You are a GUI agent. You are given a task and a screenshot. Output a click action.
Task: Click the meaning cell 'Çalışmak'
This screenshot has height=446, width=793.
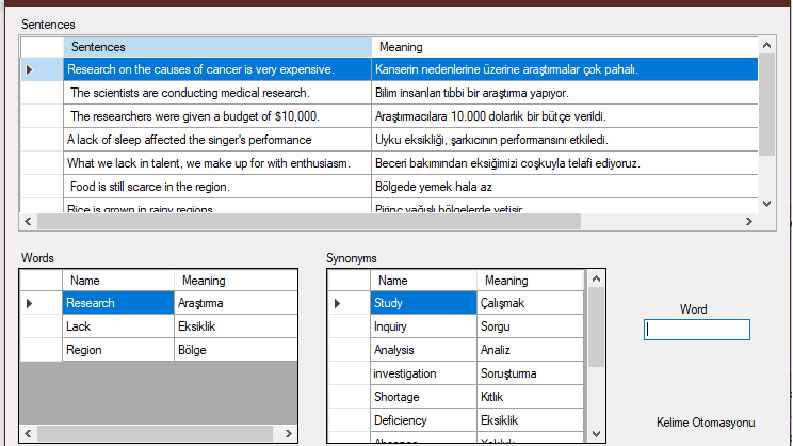(x=531, y=303)
